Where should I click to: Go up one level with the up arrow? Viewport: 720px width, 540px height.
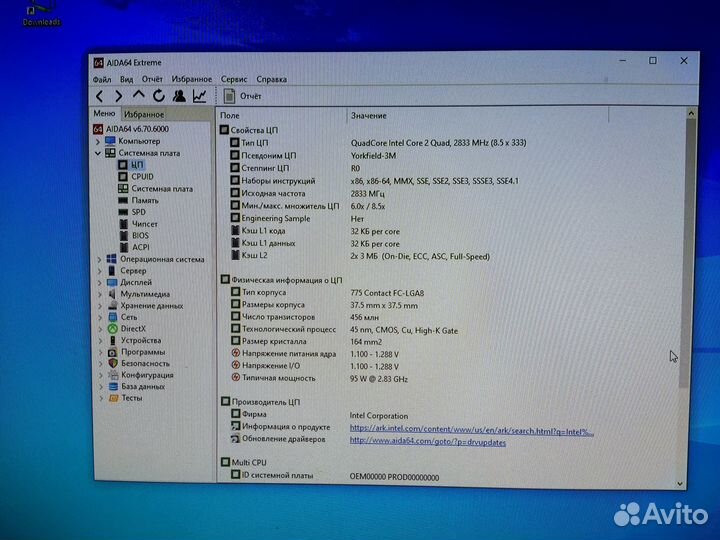point(139,95)
